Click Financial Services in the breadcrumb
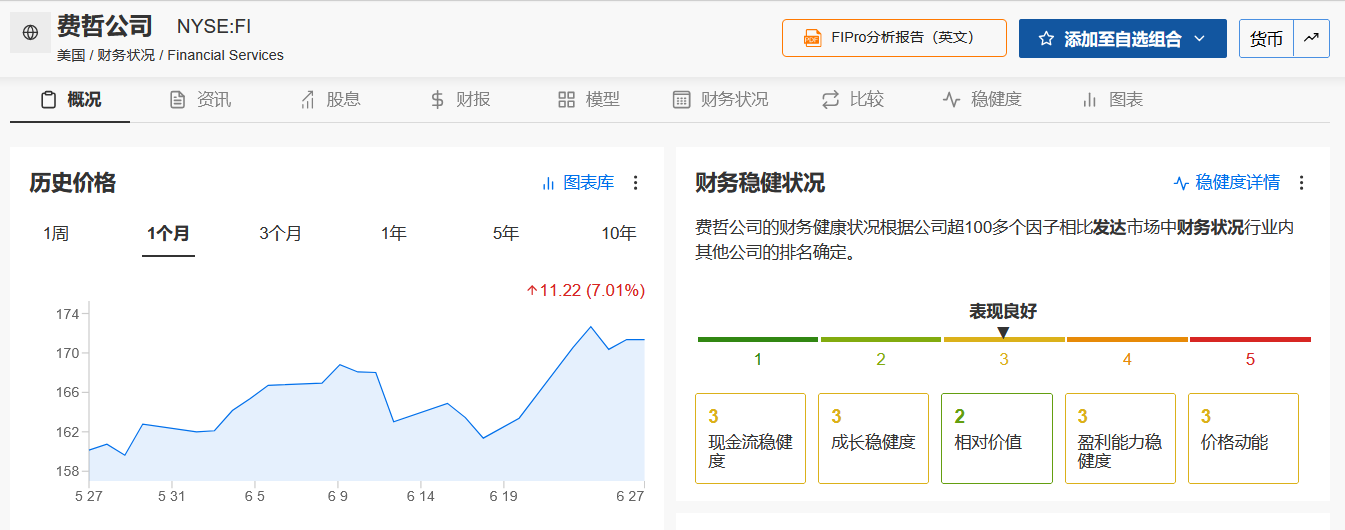Image resolution: width=1345 pixels, height=530 pixels. tap(226, 56)
